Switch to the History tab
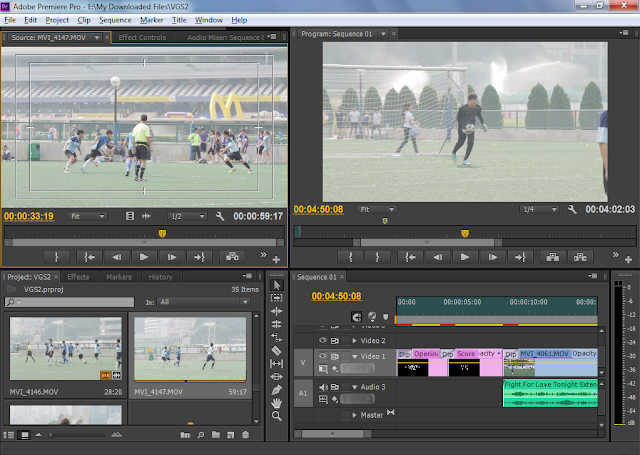640x455 pixels. pyautogui.click(x=160, y=277)
